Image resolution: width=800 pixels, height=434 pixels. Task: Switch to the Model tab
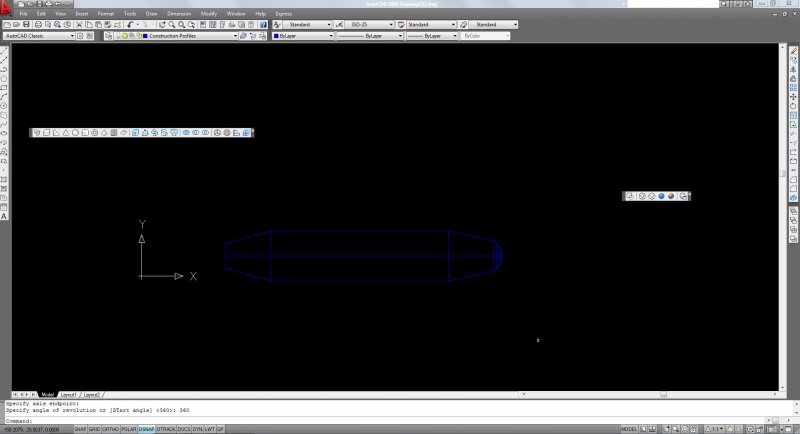click(47, 395)
